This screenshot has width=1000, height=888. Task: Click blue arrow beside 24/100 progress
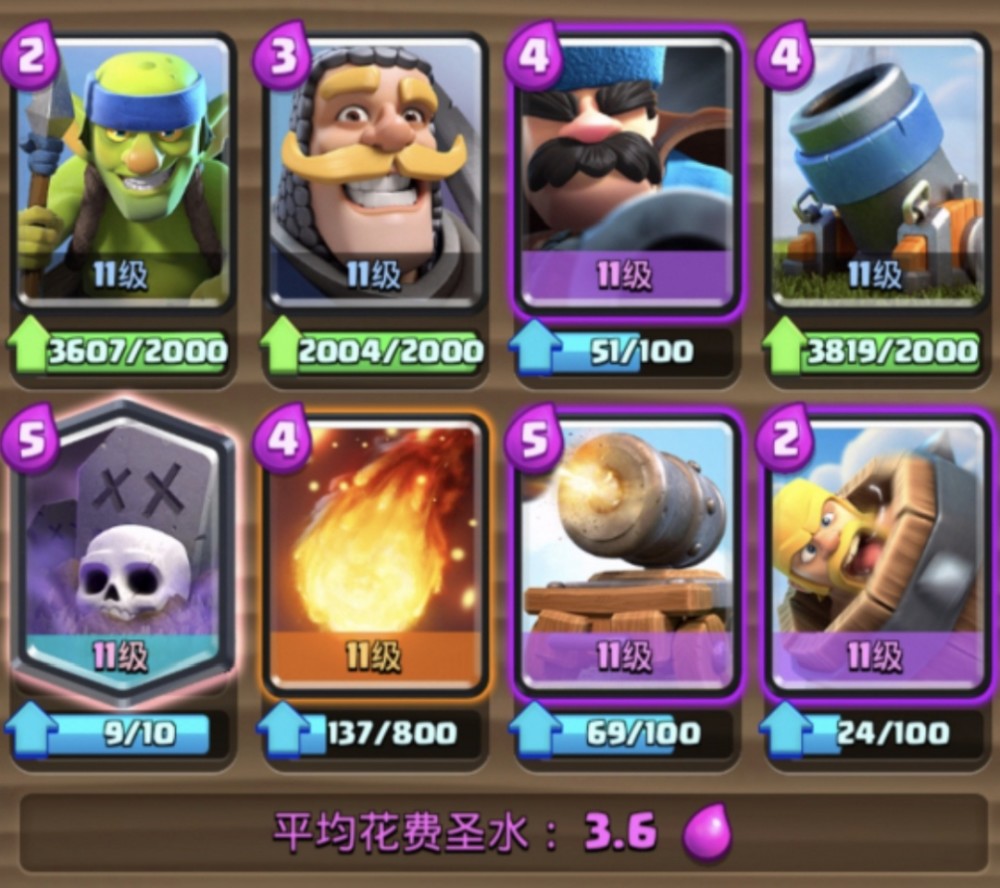786,729
